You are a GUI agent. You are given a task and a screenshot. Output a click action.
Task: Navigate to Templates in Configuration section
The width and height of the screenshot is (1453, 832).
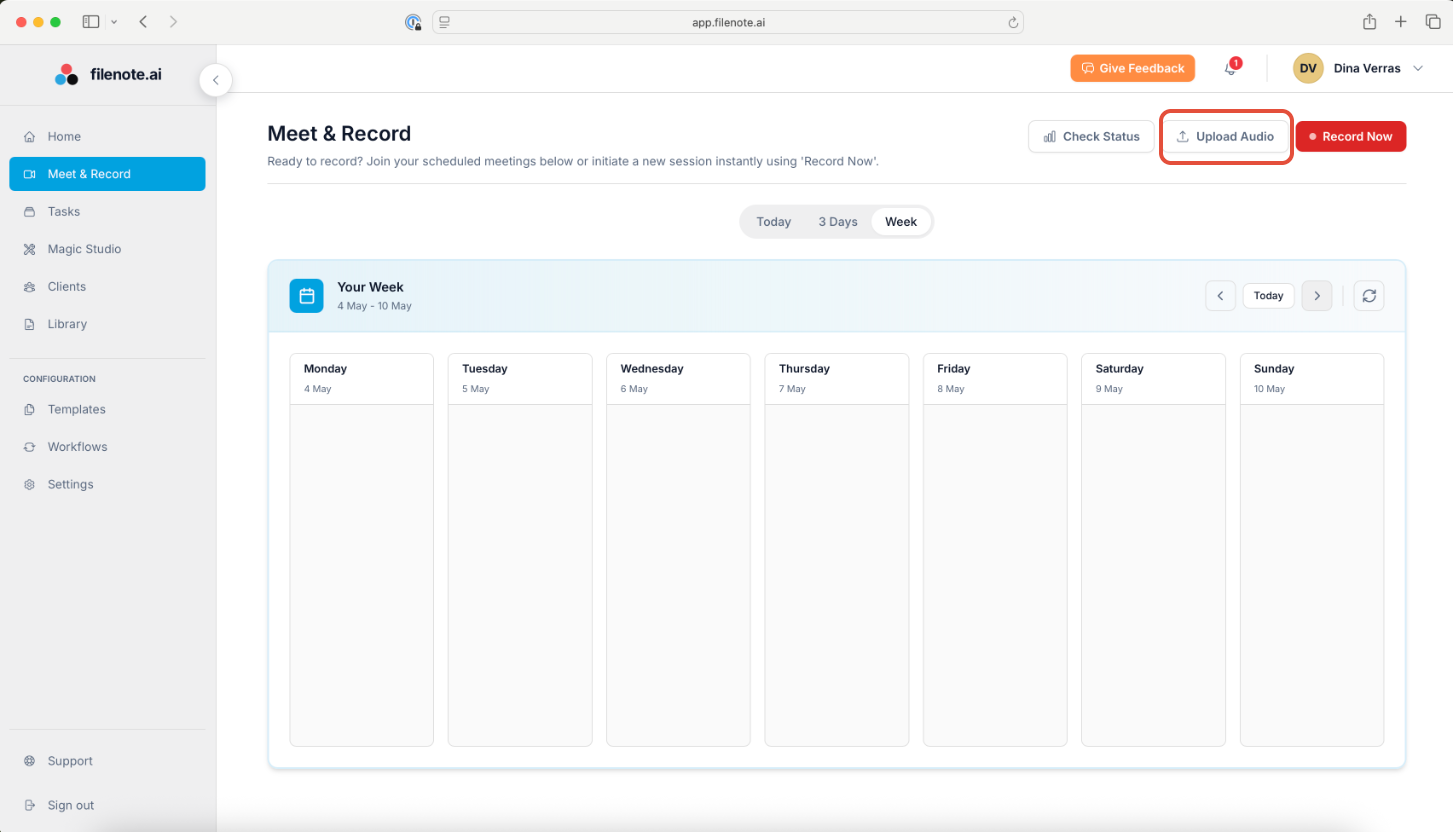pos(76,410)
